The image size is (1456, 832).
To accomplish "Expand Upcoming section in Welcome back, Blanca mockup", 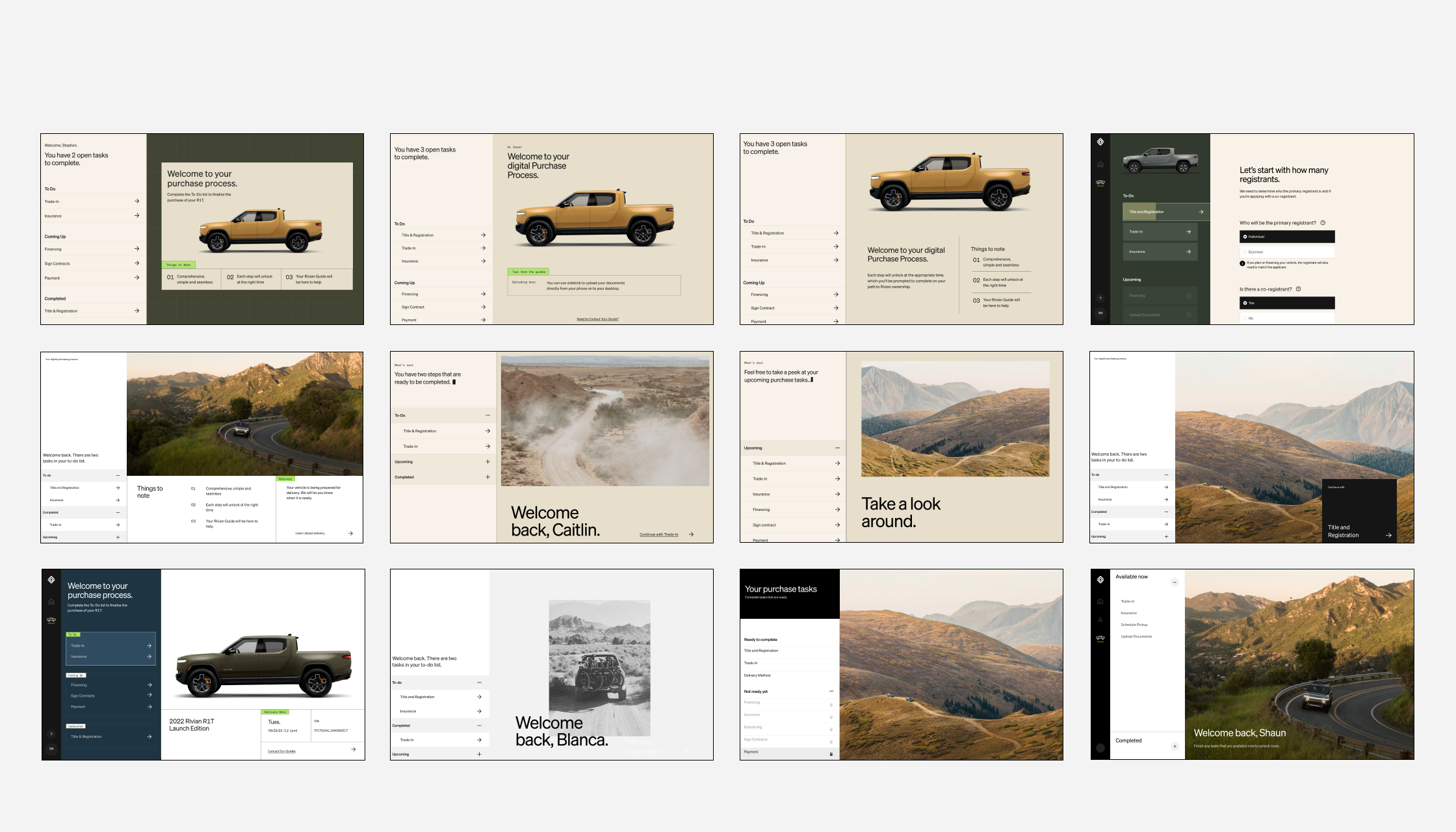I will (479, 754).
